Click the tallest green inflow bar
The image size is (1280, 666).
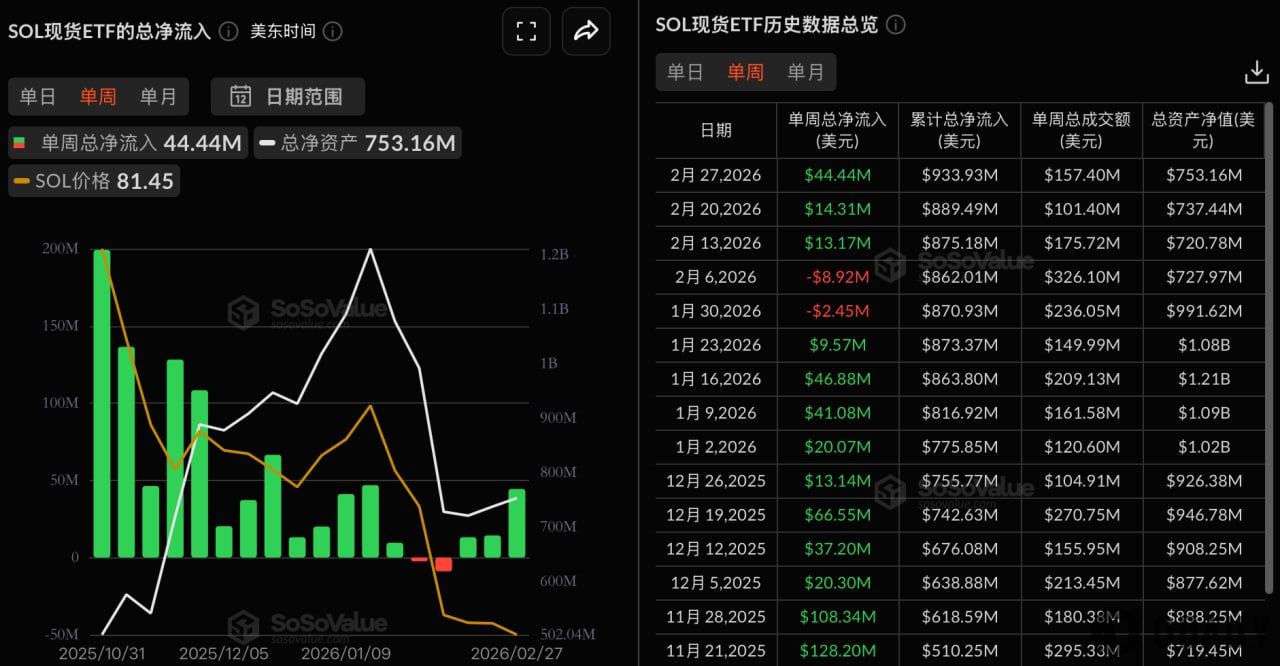click(x=100, y=400)
